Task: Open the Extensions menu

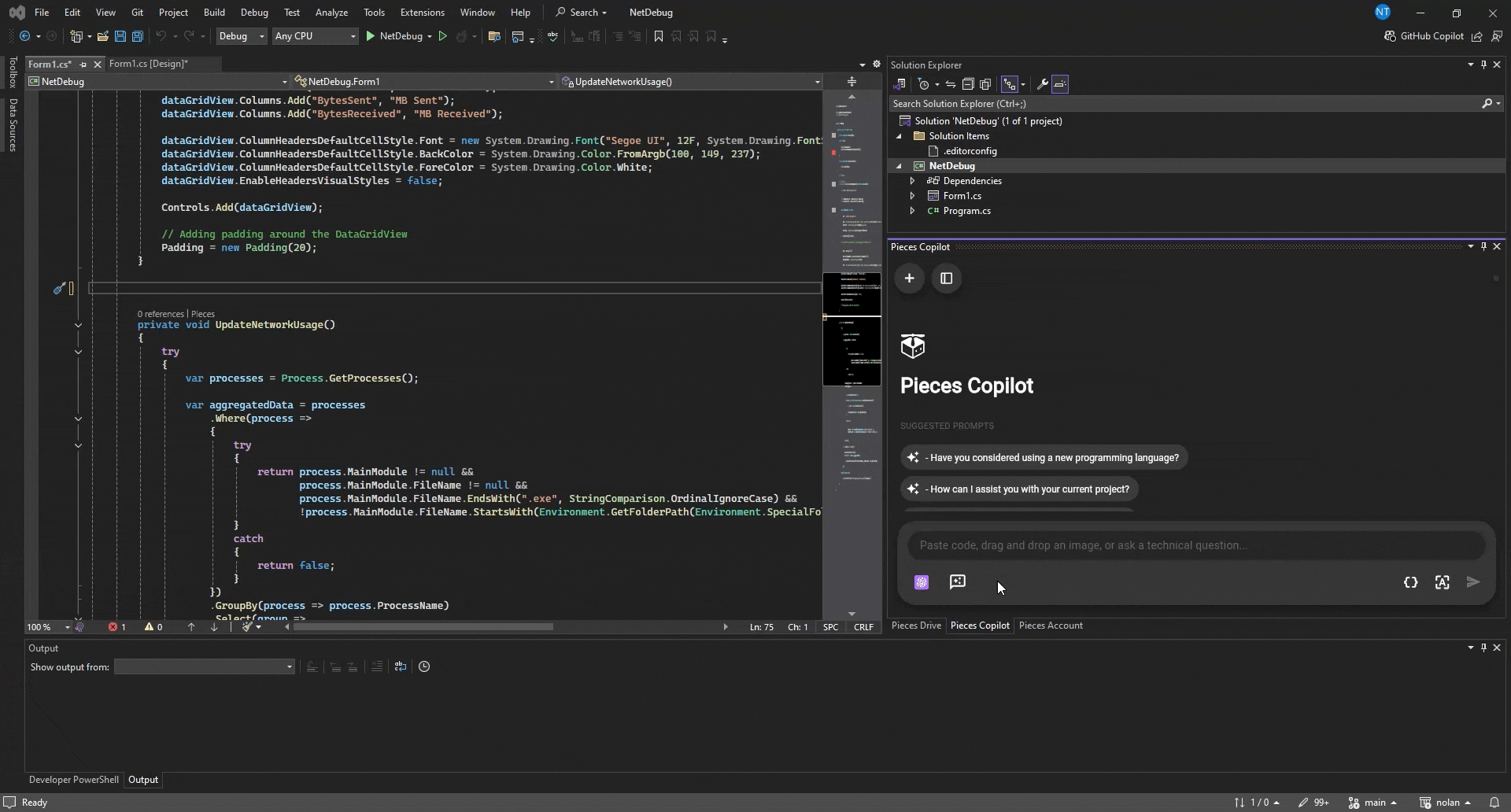Action: tap(422, 13)
